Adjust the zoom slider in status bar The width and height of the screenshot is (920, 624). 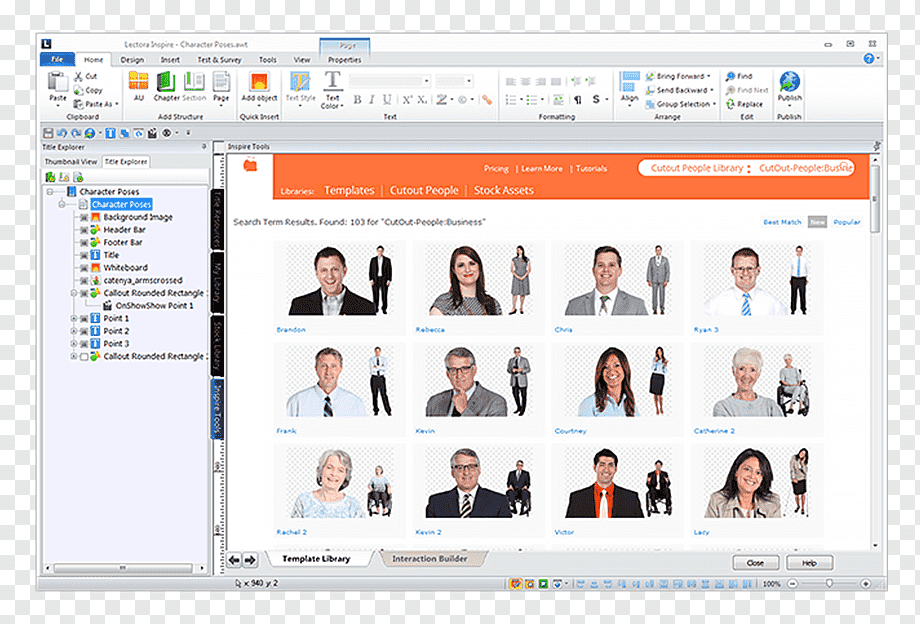tap(829, 584)
